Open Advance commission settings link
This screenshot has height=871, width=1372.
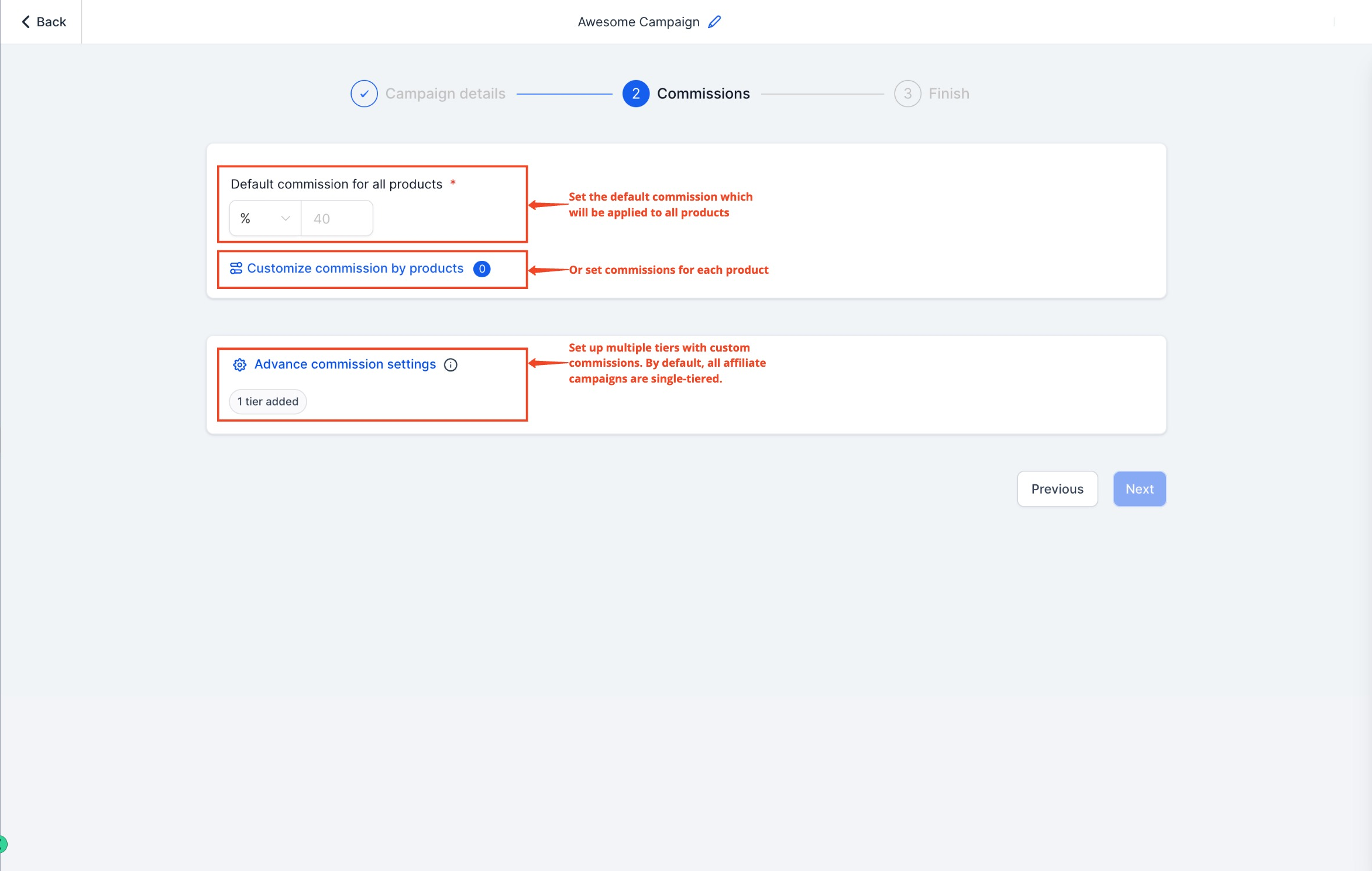[x=345, y=364]
